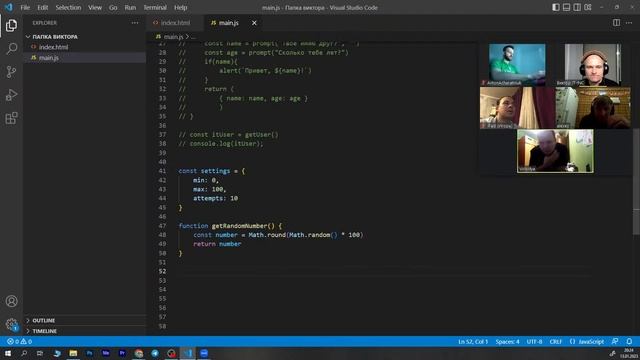Open the Help menu

[180, 7]
